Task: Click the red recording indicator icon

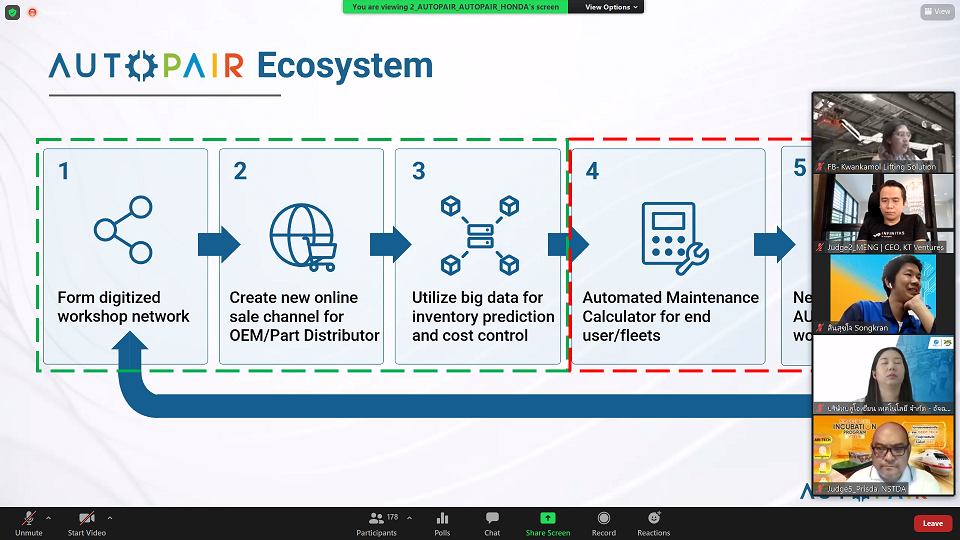Action: pos(33,12)
